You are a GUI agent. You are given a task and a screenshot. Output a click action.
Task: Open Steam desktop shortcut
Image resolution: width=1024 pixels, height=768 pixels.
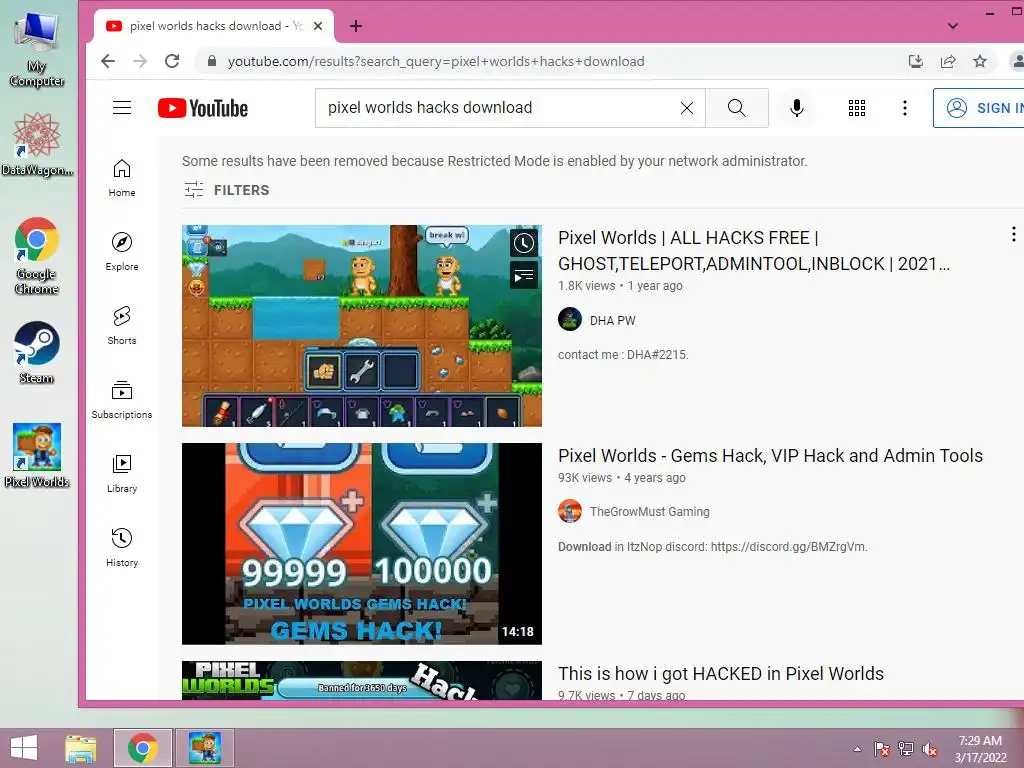click(x=37, y=353)
